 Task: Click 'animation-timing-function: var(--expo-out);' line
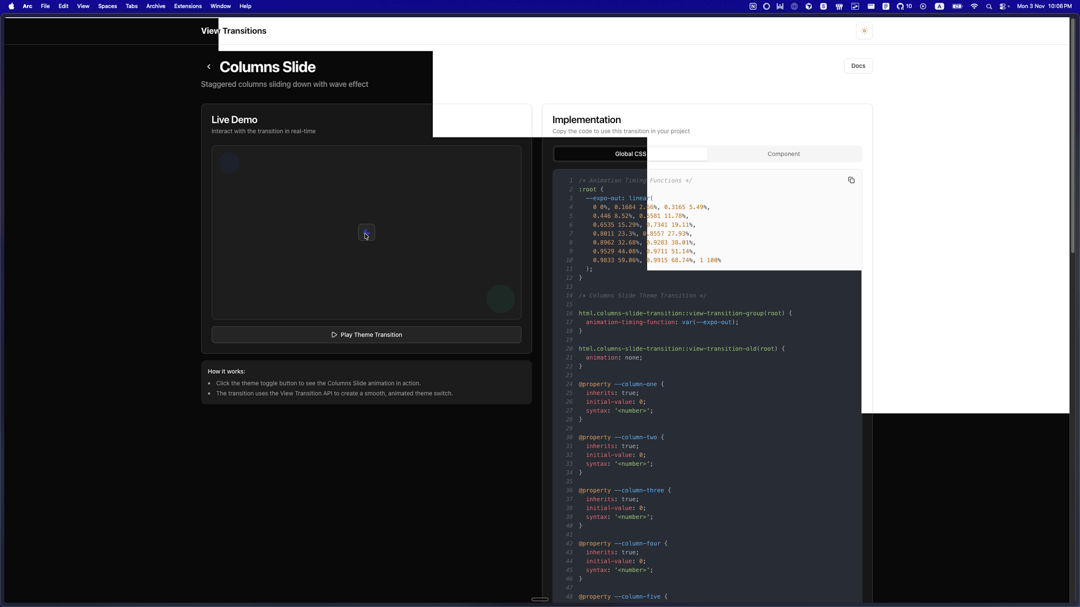(662, 322)
